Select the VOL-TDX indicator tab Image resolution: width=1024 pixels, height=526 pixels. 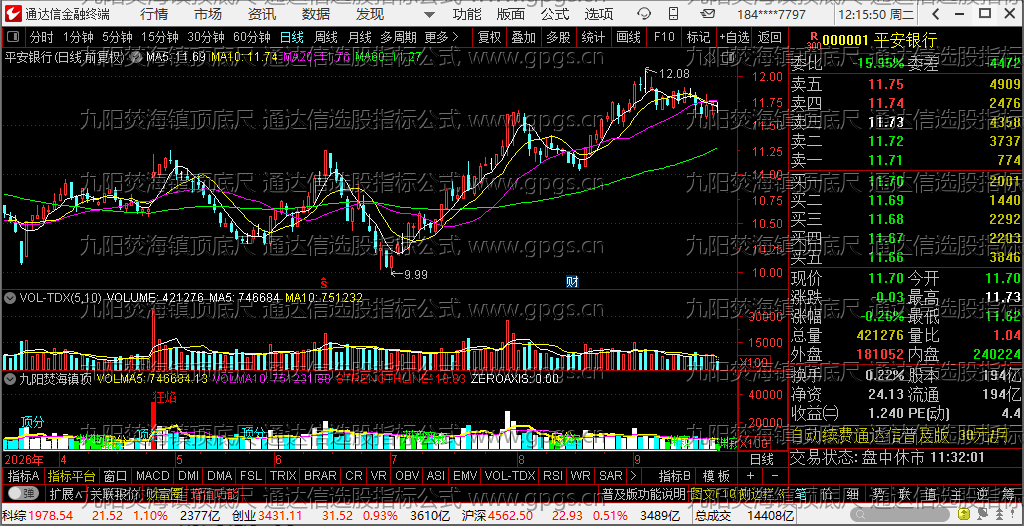click(509, 476)
